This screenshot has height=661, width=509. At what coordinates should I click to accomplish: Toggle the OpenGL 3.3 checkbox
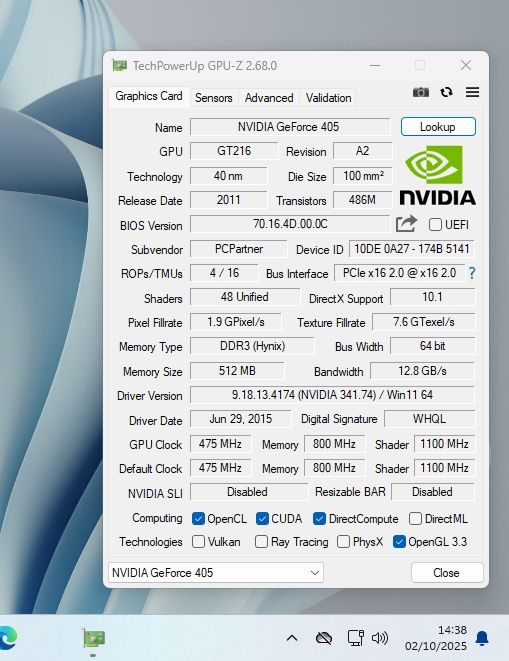point(399,542)
